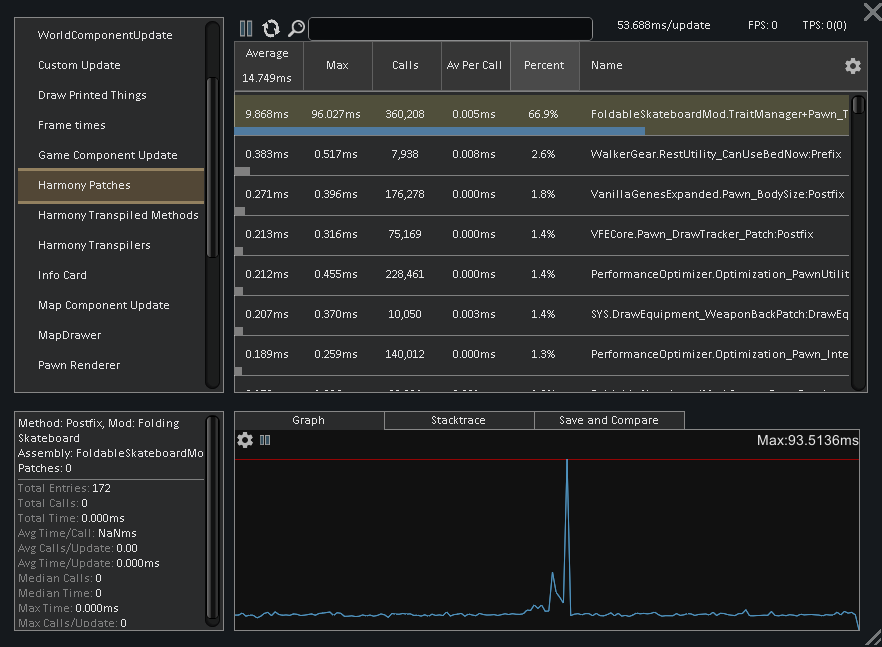This screenshot has width=882, height=647.
Task: Click the 53.688ms/update readout
Action: 663,25
